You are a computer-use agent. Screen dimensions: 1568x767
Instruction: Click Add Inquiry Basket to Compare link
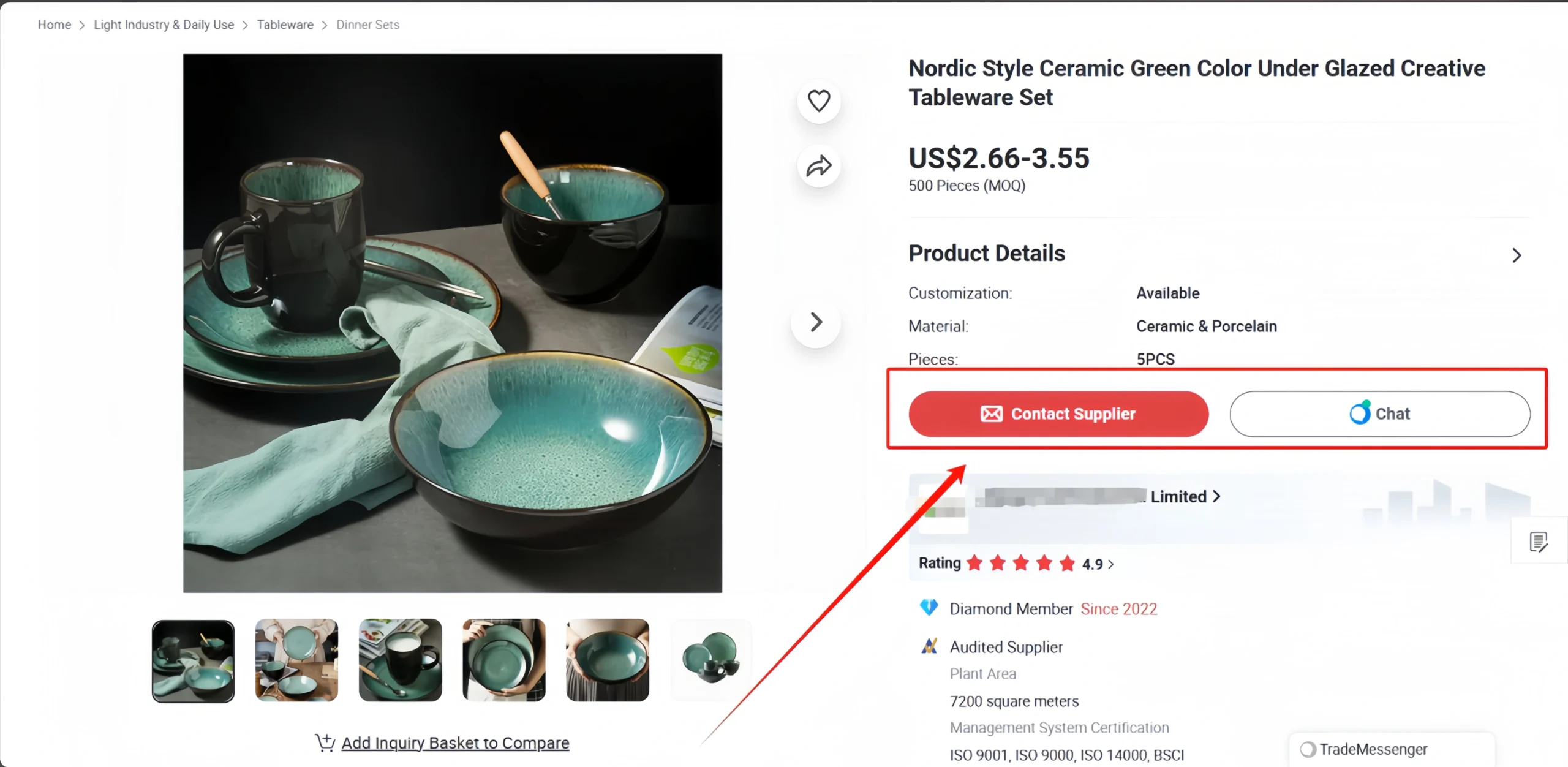point(455,742)
